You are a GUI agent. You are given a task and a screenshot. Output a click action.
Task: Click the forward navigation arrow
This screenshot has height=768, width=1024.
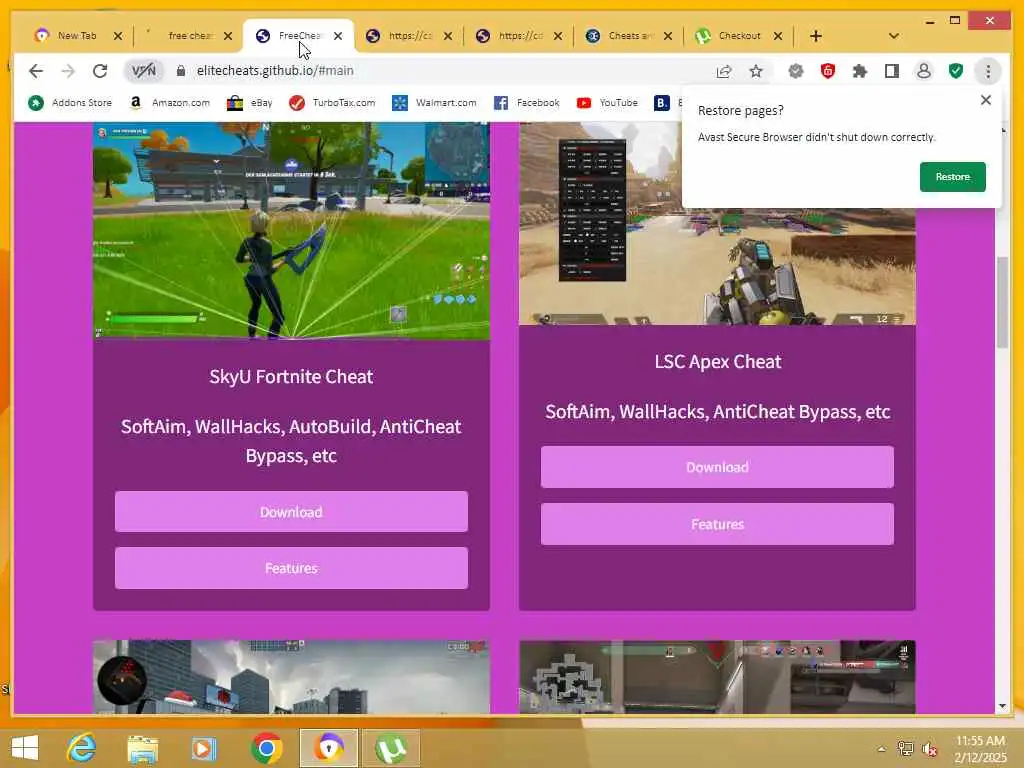tap(68, 71)
